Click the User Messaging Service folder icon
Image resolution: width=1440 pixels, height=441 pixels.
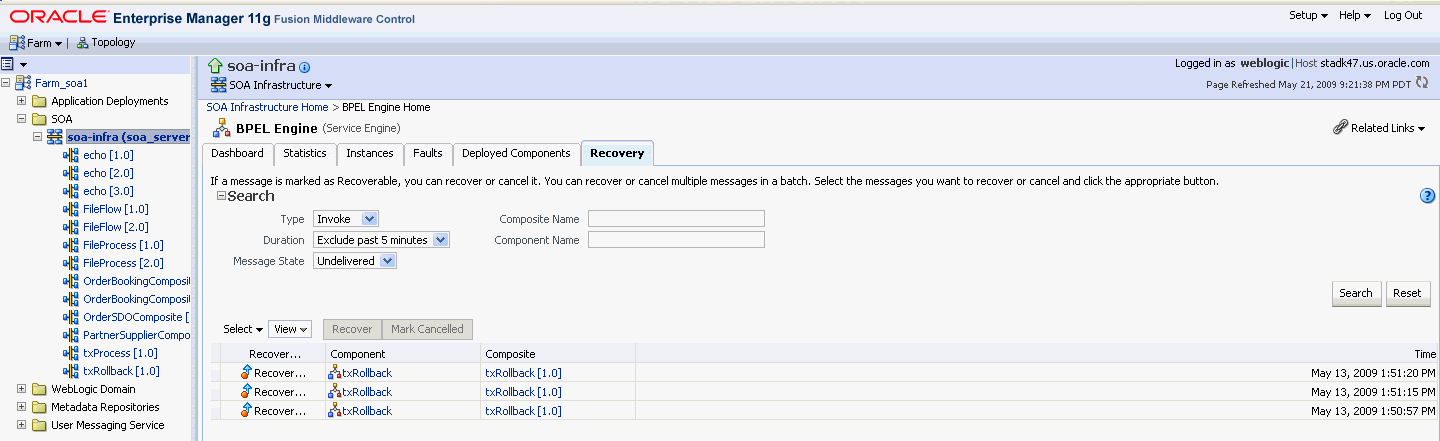click(39, 425)
